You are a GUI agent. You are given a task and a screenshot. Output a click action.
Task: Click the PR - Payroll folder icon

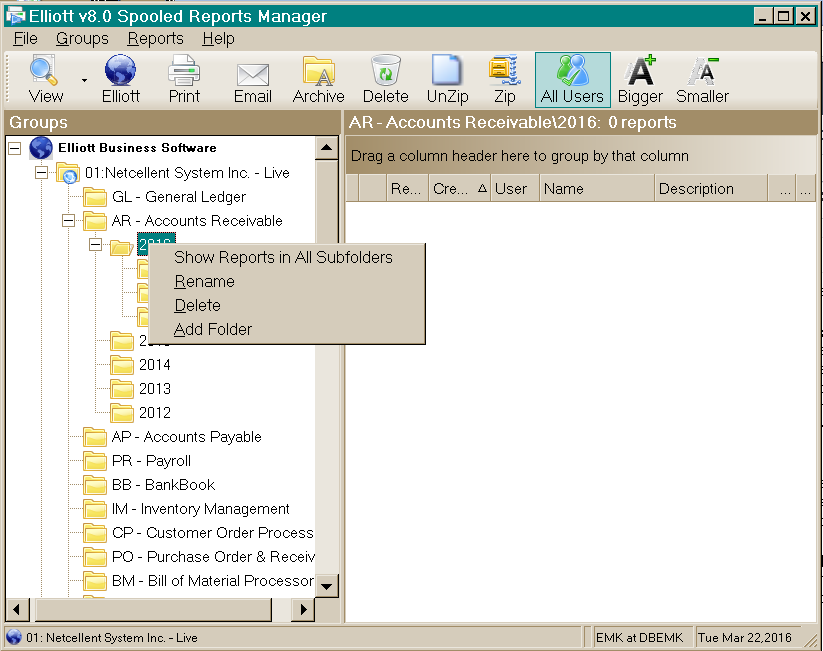95,461
